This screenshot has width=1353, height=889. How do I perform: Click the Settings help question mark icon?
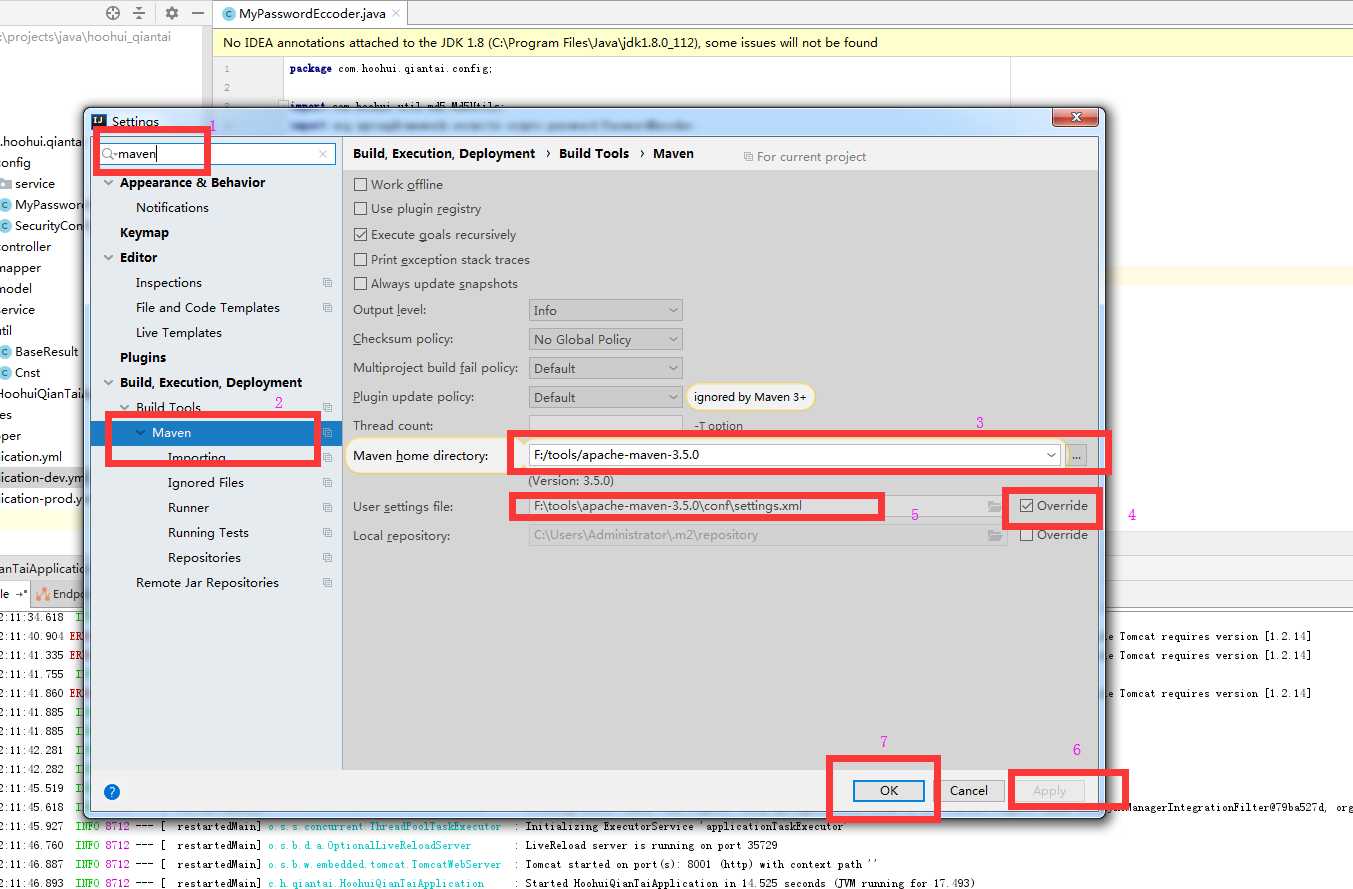112,791
